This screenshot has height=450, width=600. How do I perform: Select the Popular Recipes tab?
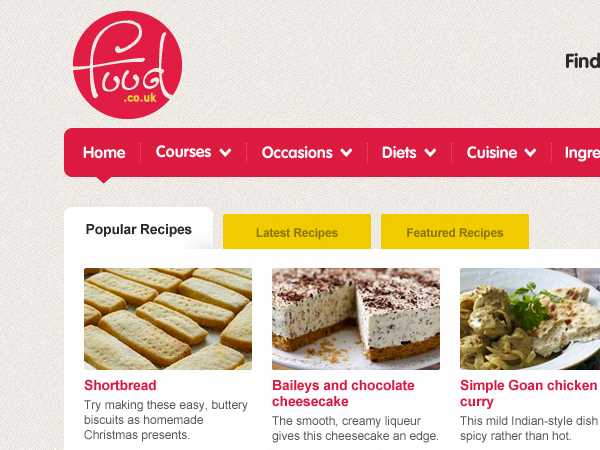point(139,229)
